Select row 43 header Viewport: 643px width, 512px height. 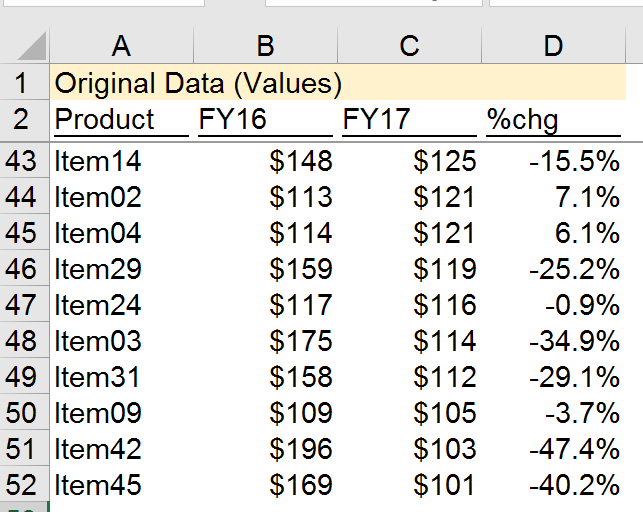(x=22, y=160)
